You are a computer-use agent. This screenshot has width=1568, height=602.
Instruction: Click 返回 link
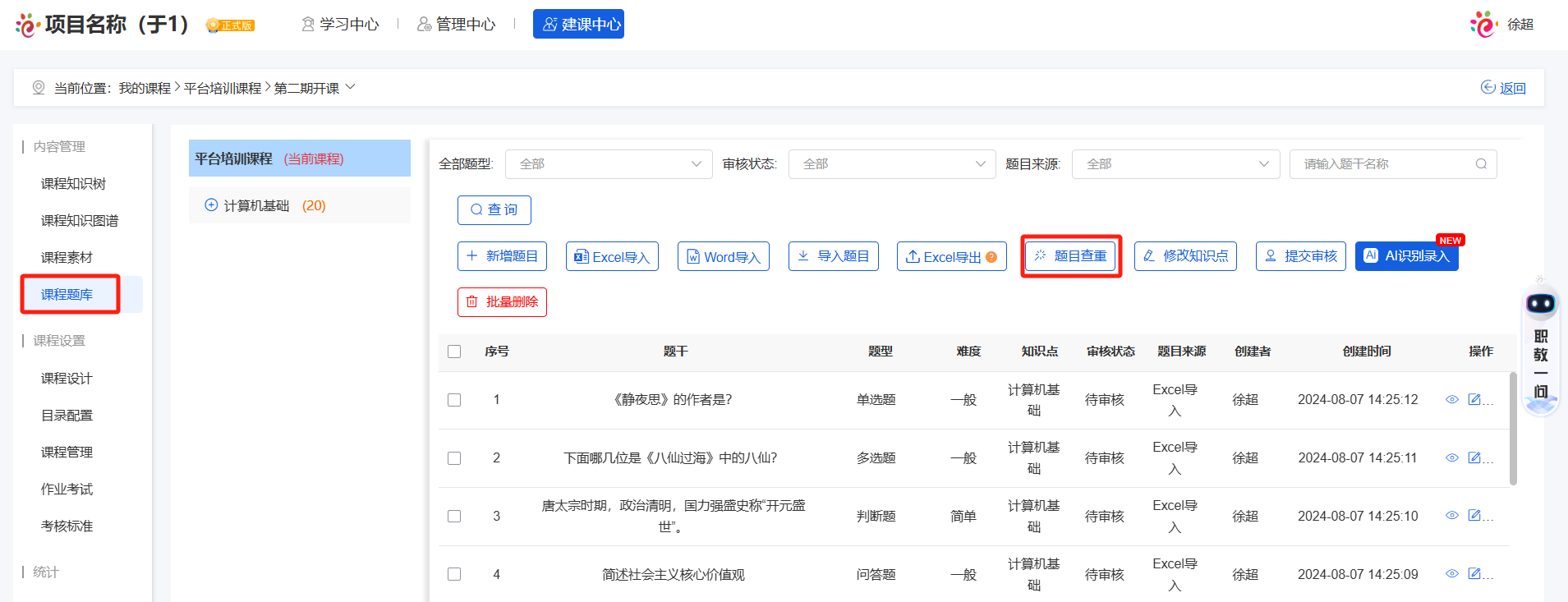pos(1513,88)
